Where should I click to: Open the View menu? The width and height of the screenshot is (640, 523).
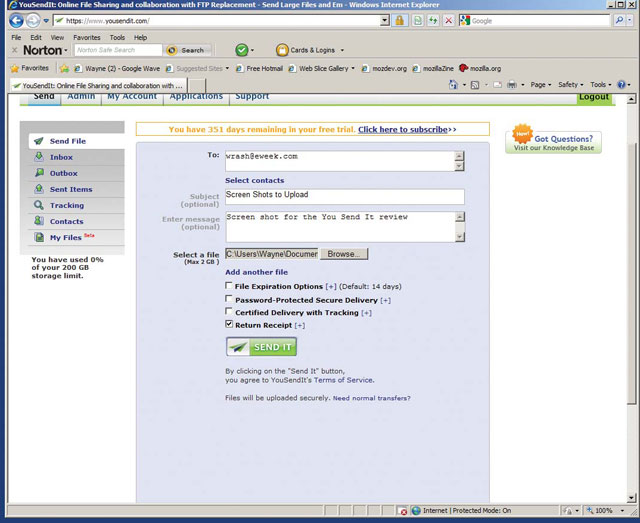tap(57, 38)
